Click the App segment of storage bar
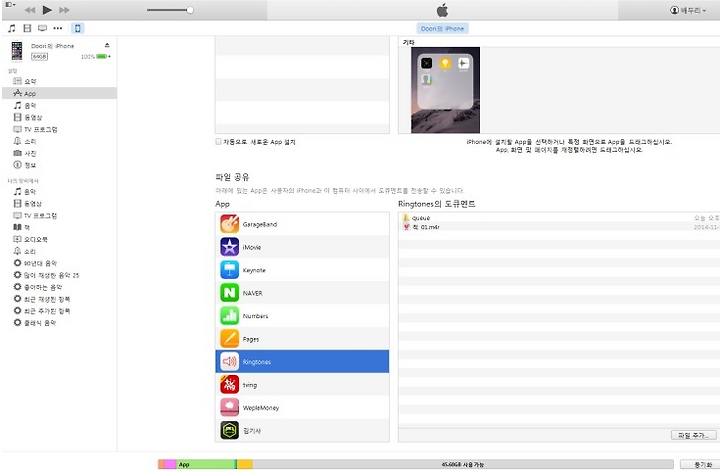 pos(206,465)
